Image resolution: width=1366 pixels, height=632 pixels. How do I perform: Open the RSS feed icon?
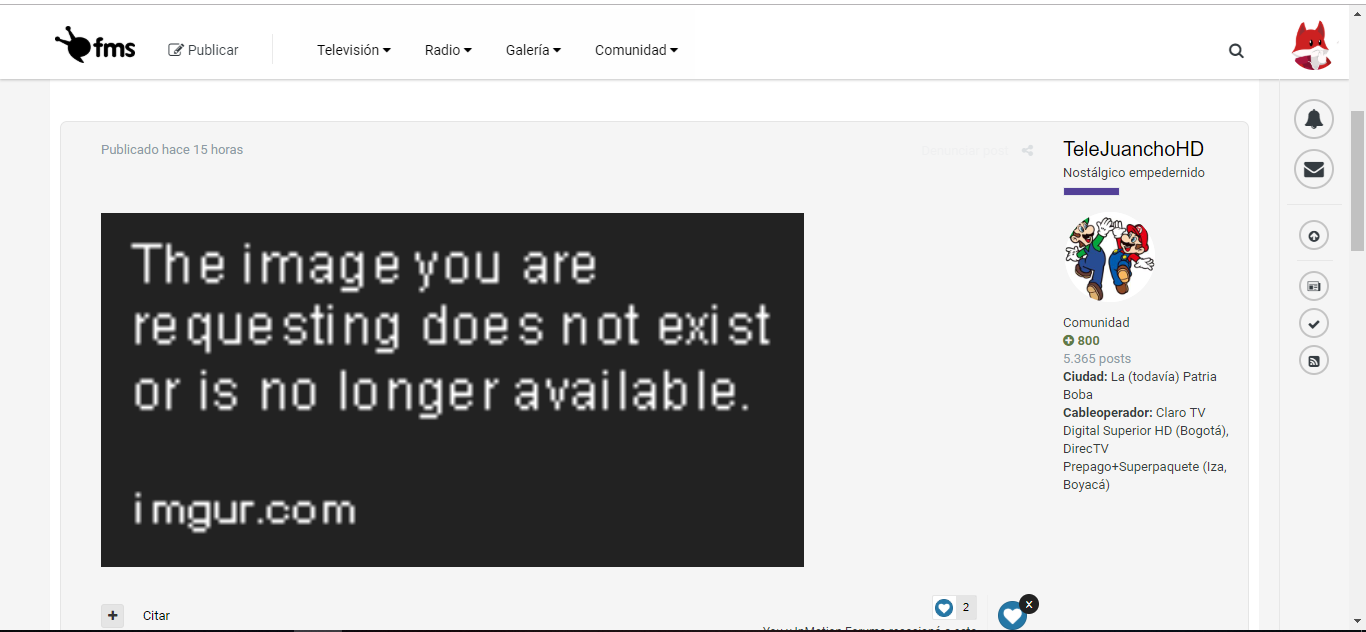coord(1313,360)
